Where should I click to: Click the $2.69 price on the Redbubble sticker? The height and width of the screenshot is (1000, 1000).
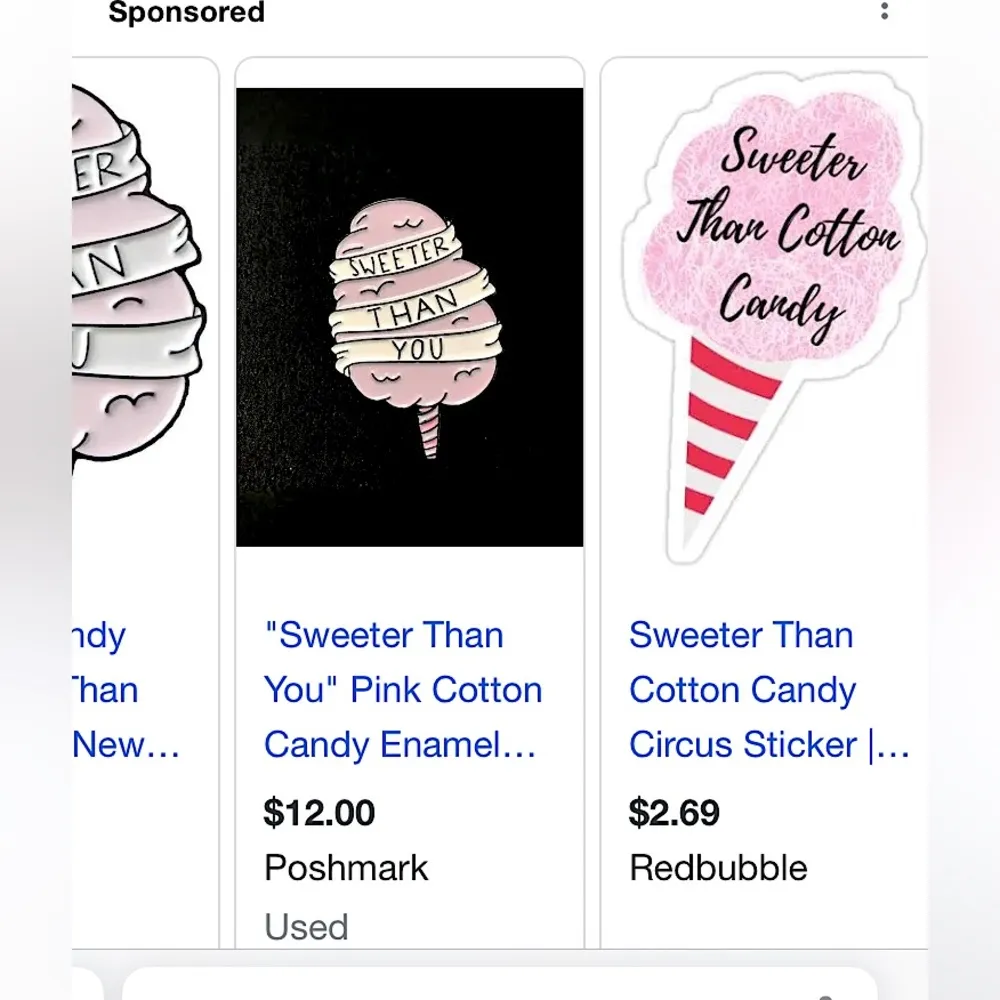(672, 813)
